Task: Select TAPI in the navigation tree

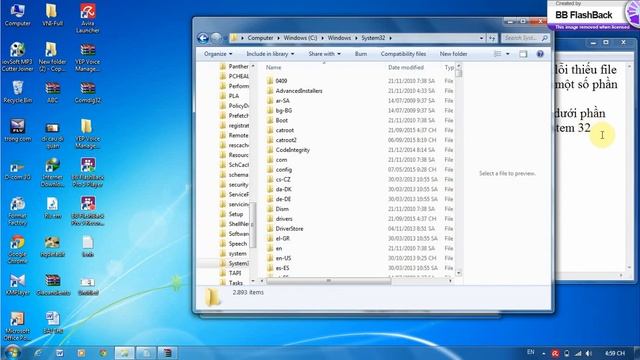Action: pos(235,273)
